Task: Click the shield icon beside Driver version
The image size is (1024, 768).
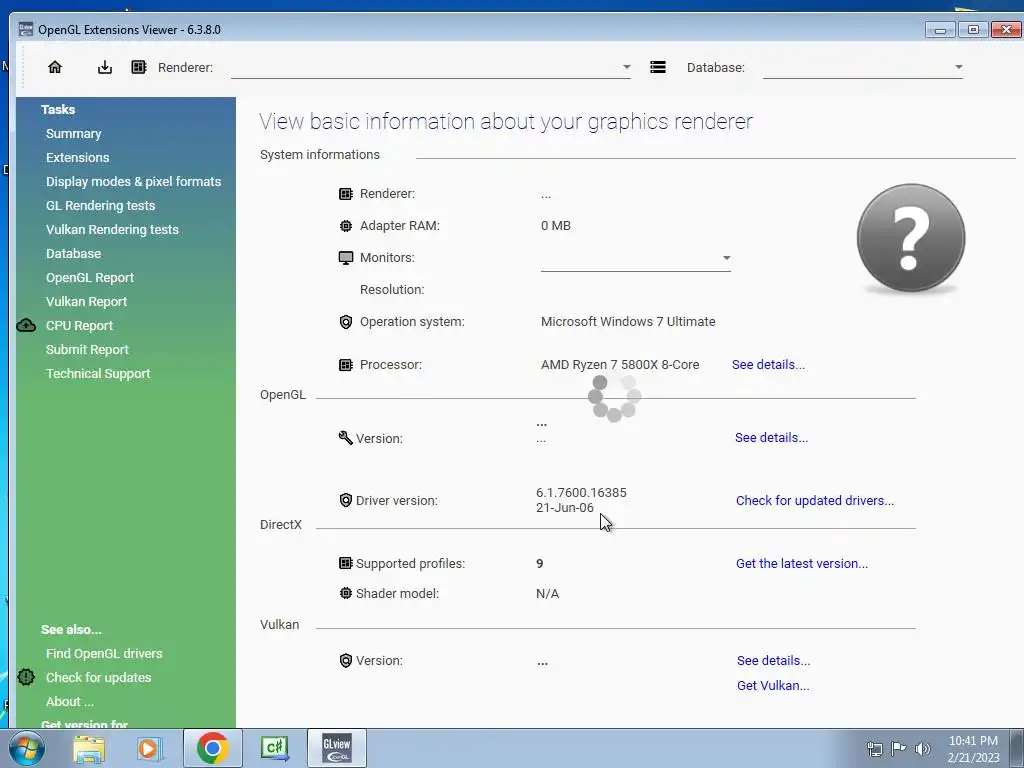Action: tap(345, 500)
